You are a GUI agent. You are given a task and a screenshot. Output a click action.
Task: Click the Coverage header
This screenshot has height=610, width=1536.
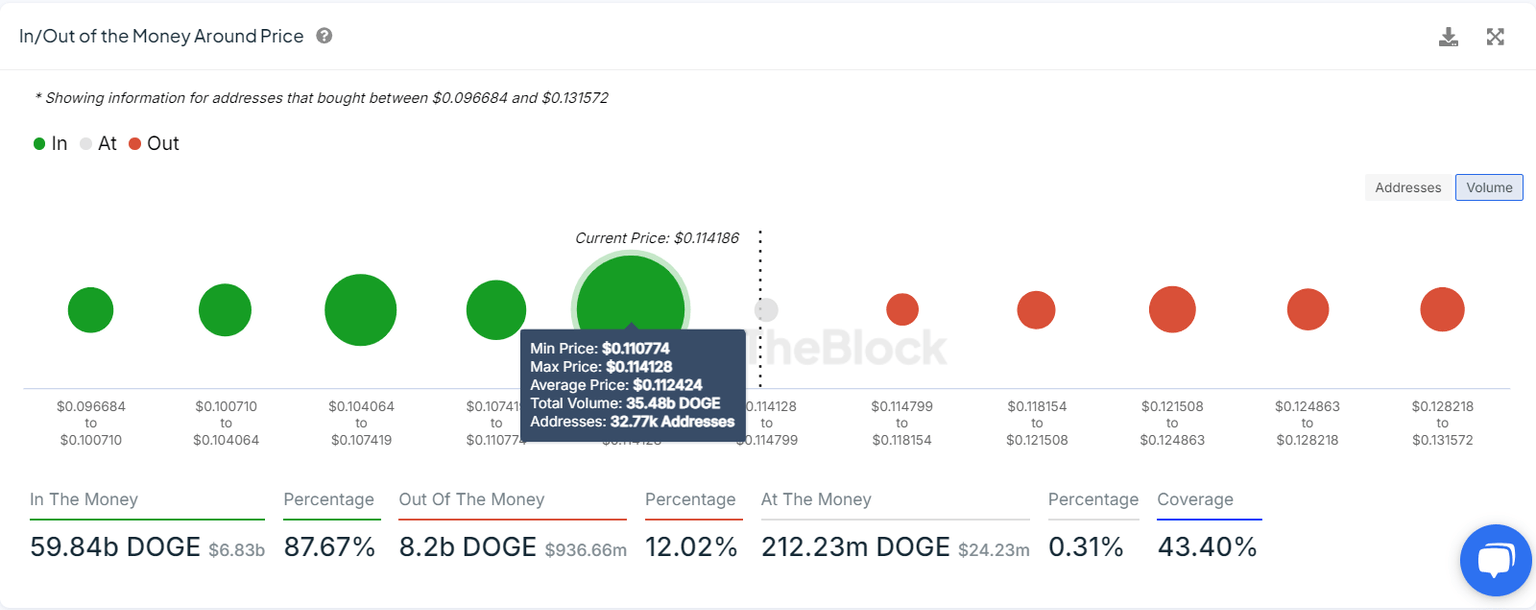(1195, 499)
